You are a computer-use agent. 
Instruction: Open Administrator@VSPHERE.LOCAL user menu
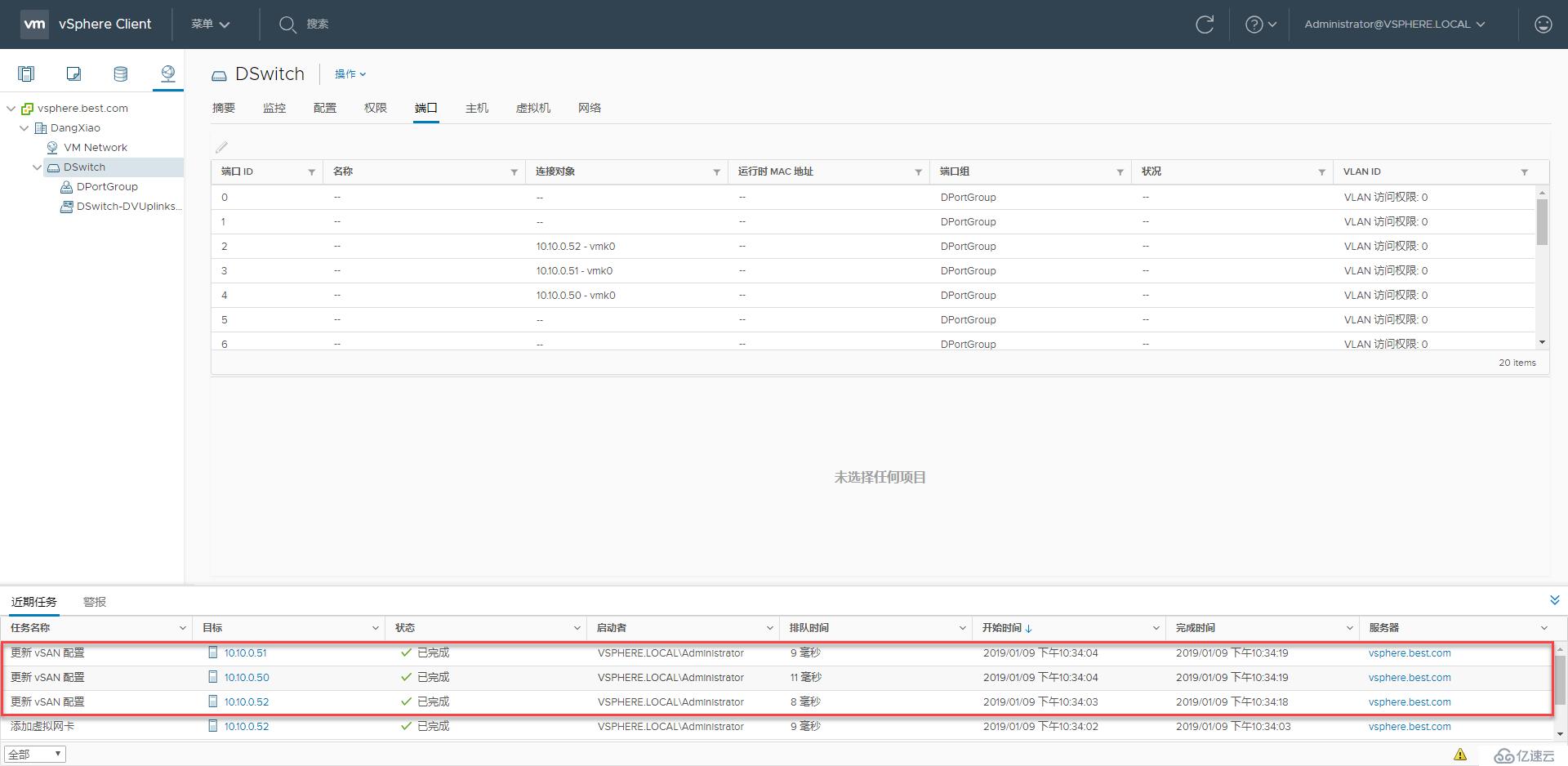point(1395,24)
